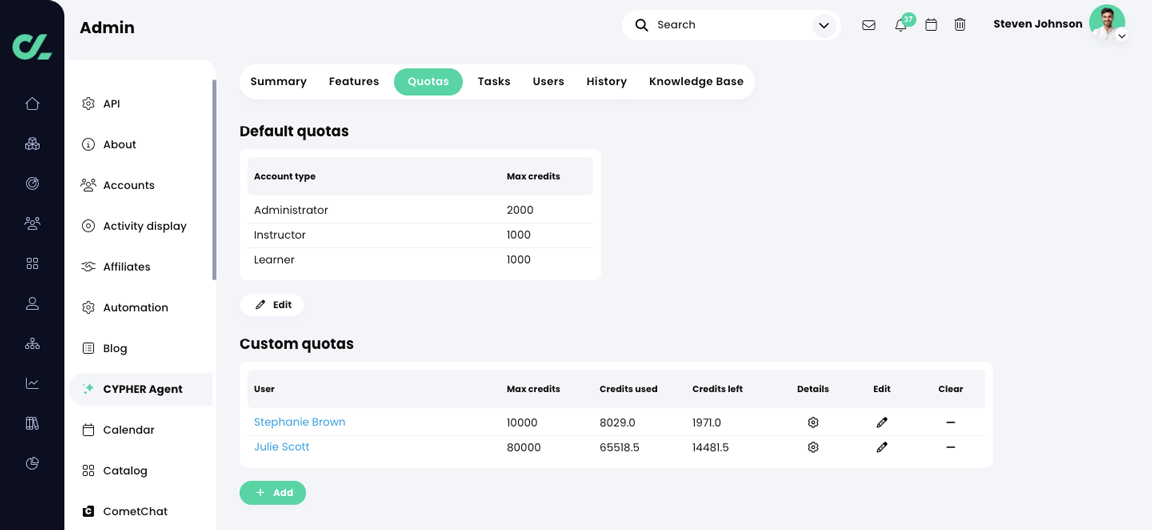Screen dimensions: 1152x530
Task: Open Steven Johnson profile menu chevron
Action: coord(1121,36)
